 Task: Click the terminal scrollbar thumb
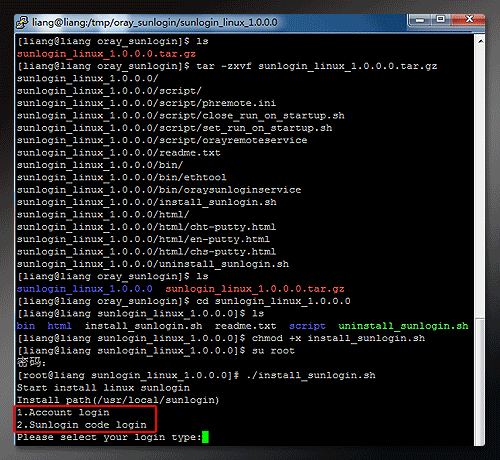click(x=480, y=382)
